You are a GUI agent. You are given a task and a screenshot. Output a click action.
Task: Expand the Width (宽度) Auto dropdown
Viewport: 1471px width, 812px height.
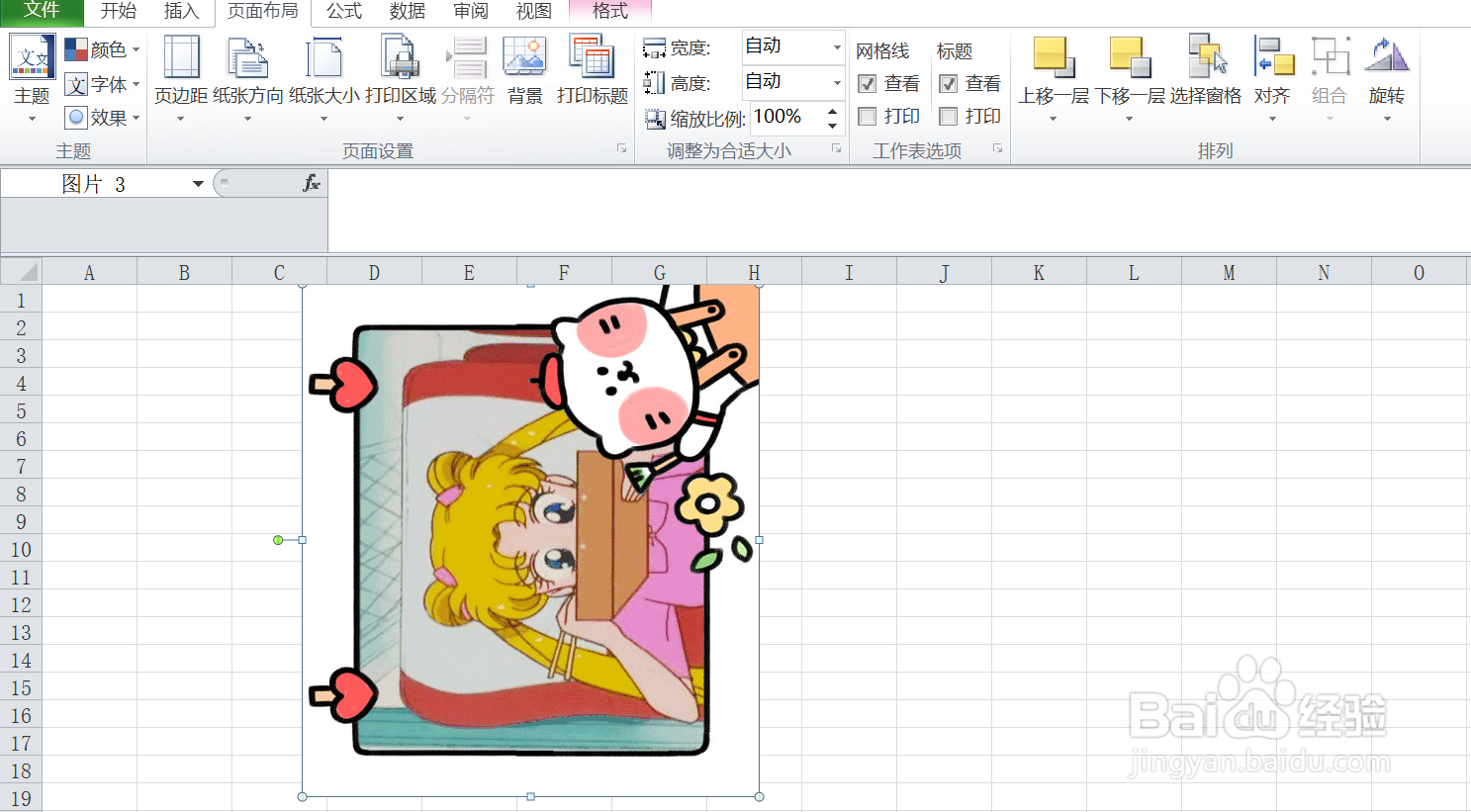click(x=837, y=46)
